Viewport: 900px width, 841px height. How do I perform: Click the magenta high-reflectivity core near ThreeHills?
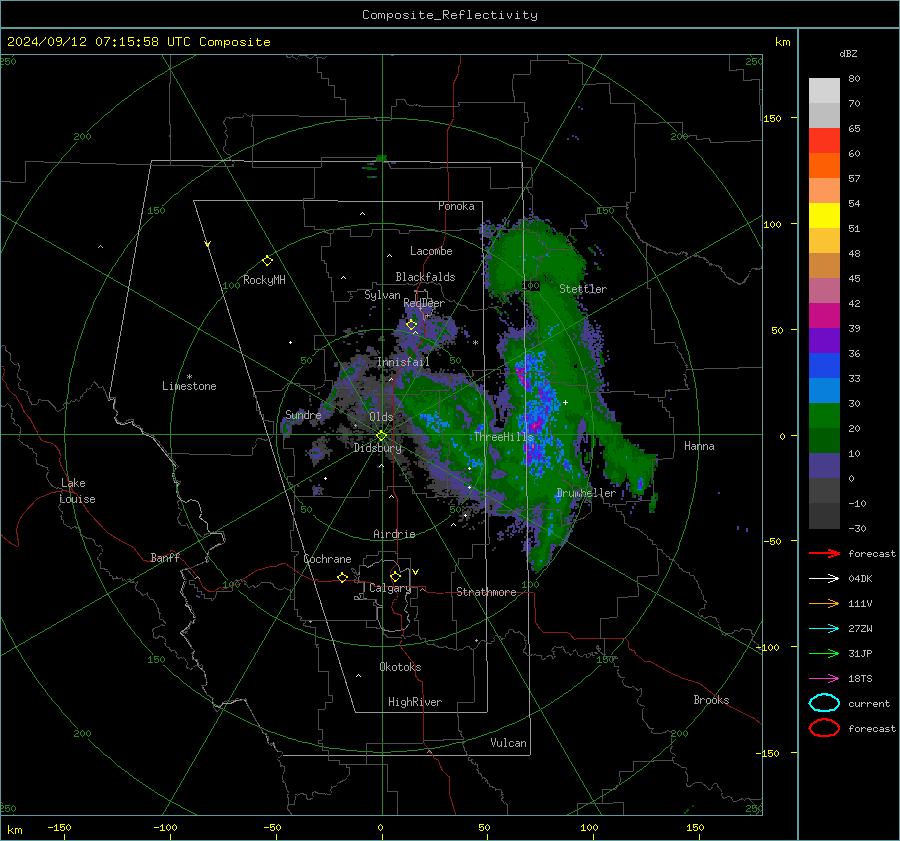(534, 425)
